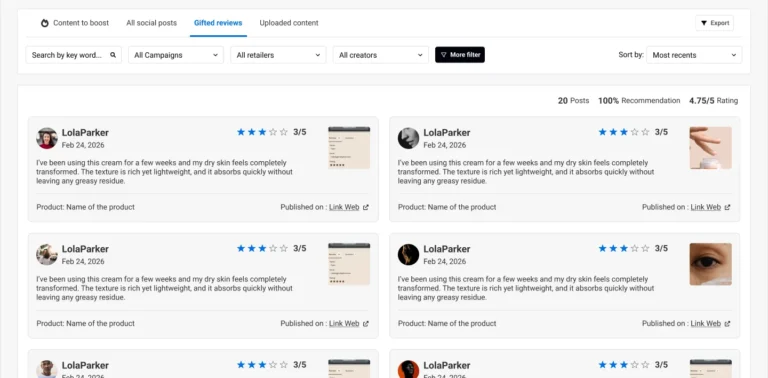
Task: Open the hand and cream jar thumbnail
Action: coord(711,148)
